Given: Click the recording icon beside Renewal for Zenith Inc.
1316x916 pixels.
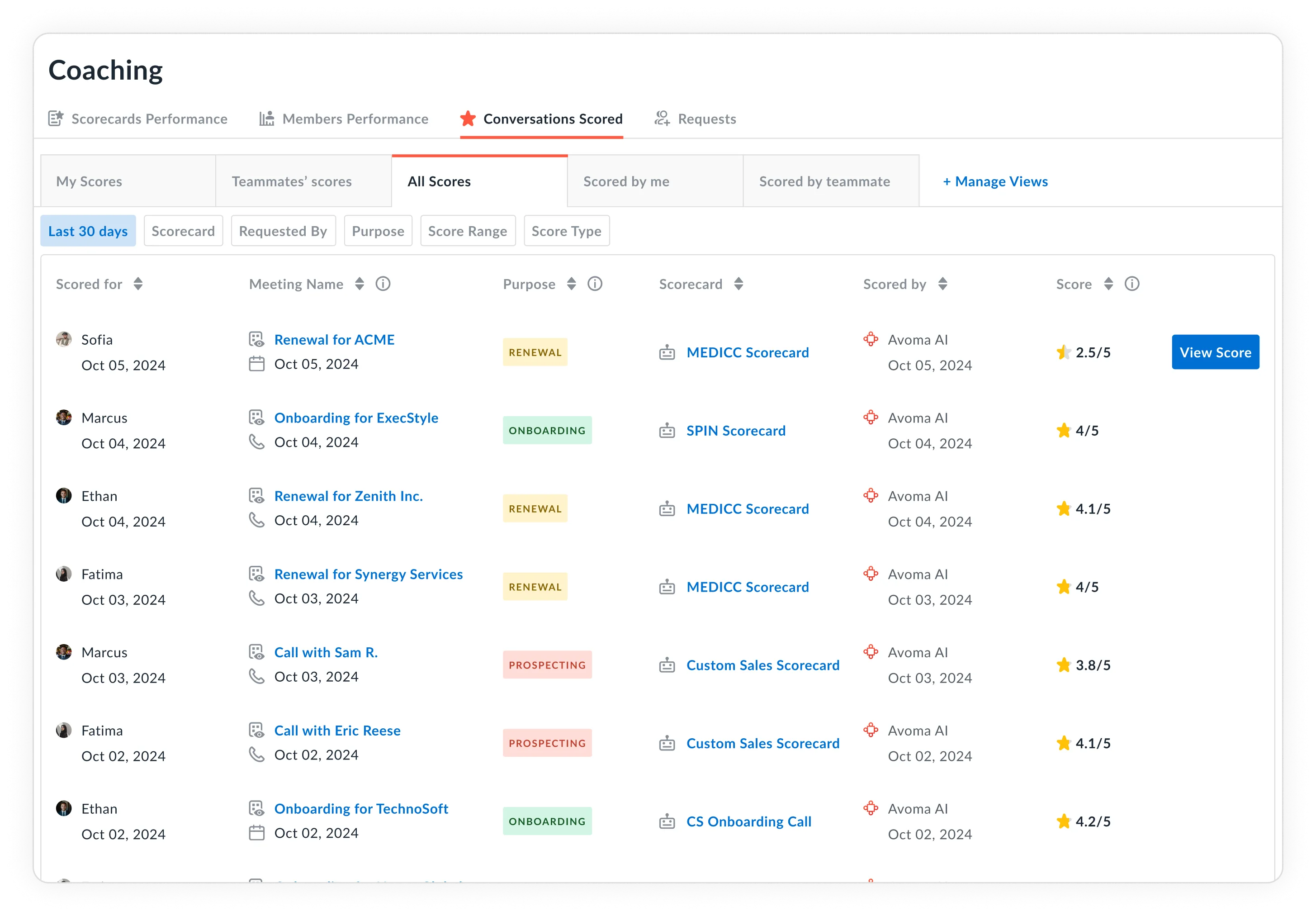Looking at the screenshot, I should point(257,496).
